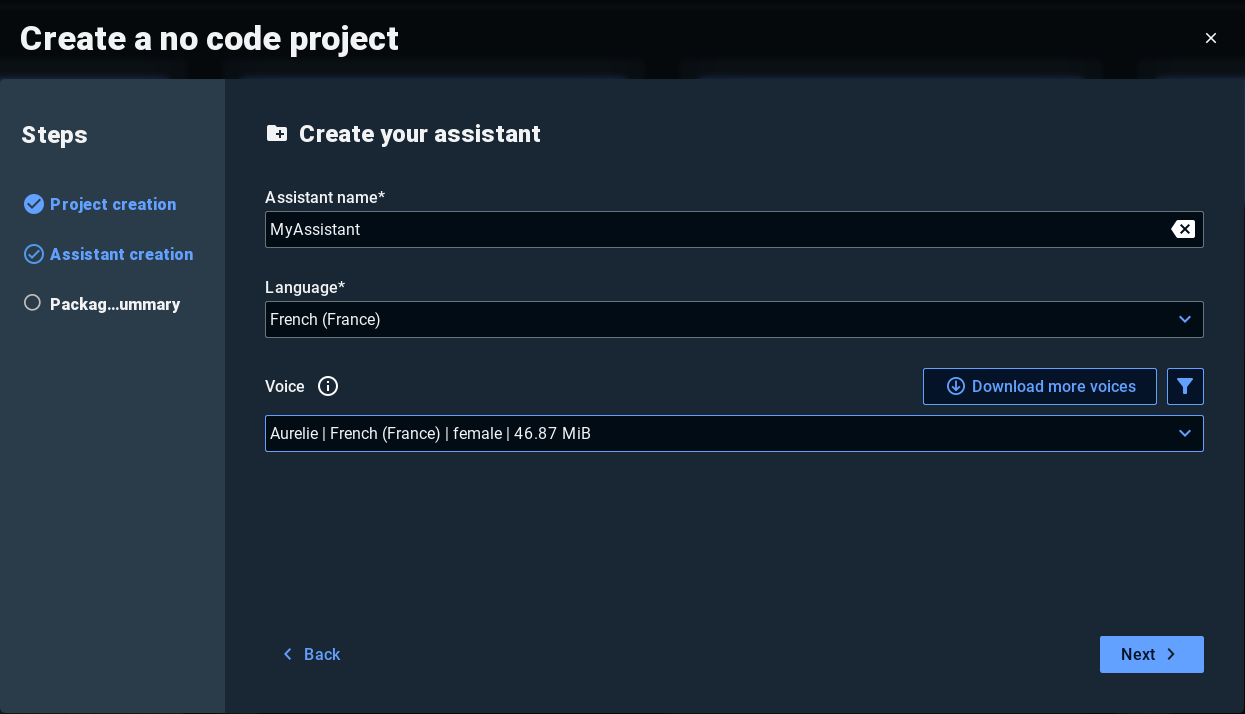This screenshot has width=1245, height=714.
Task: Select the empty Package summary step circle
Action: click(x=33, y=303)
